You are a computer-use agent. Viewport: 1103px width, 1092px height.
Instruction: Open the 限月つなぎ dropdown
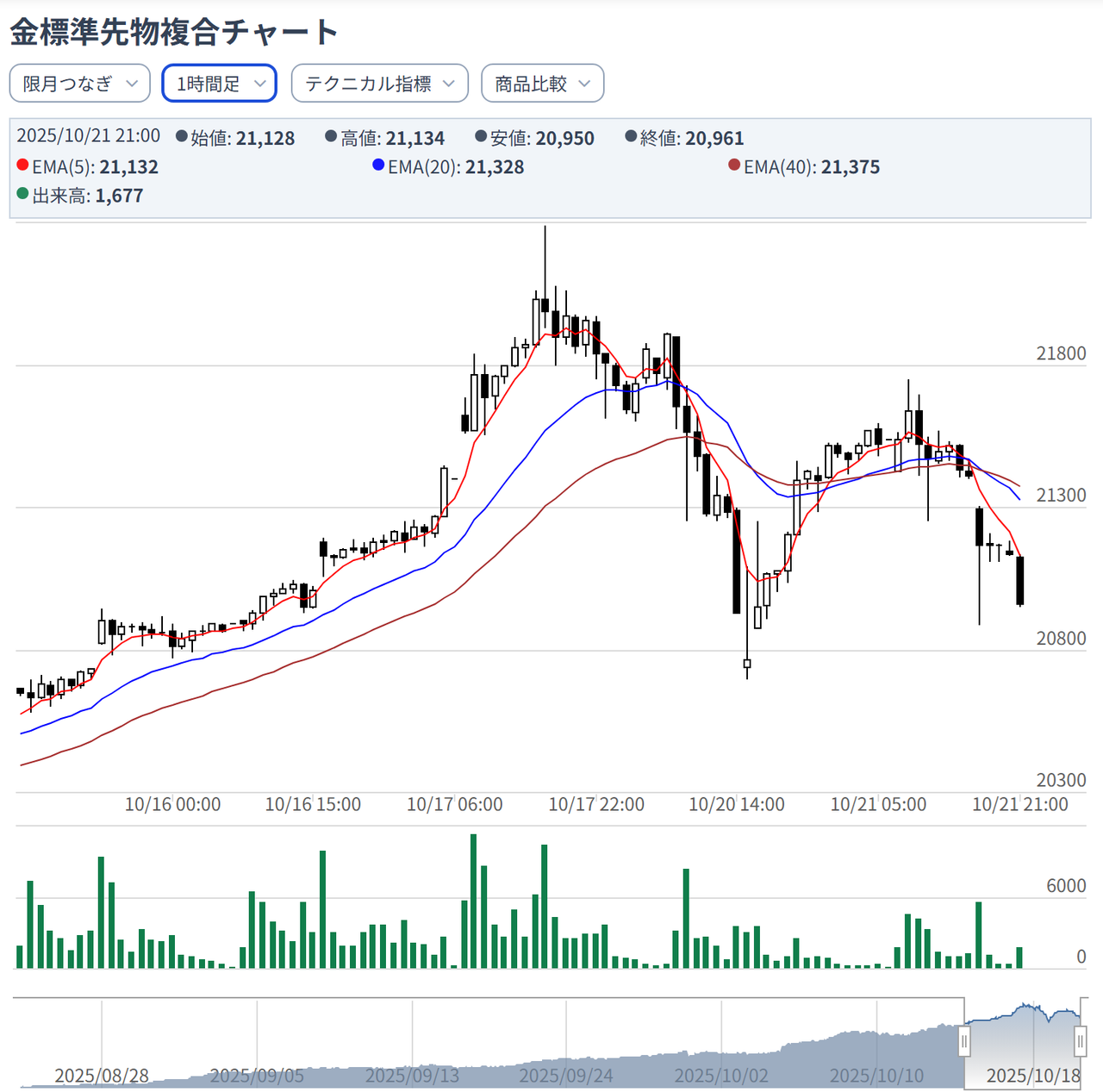79,83
